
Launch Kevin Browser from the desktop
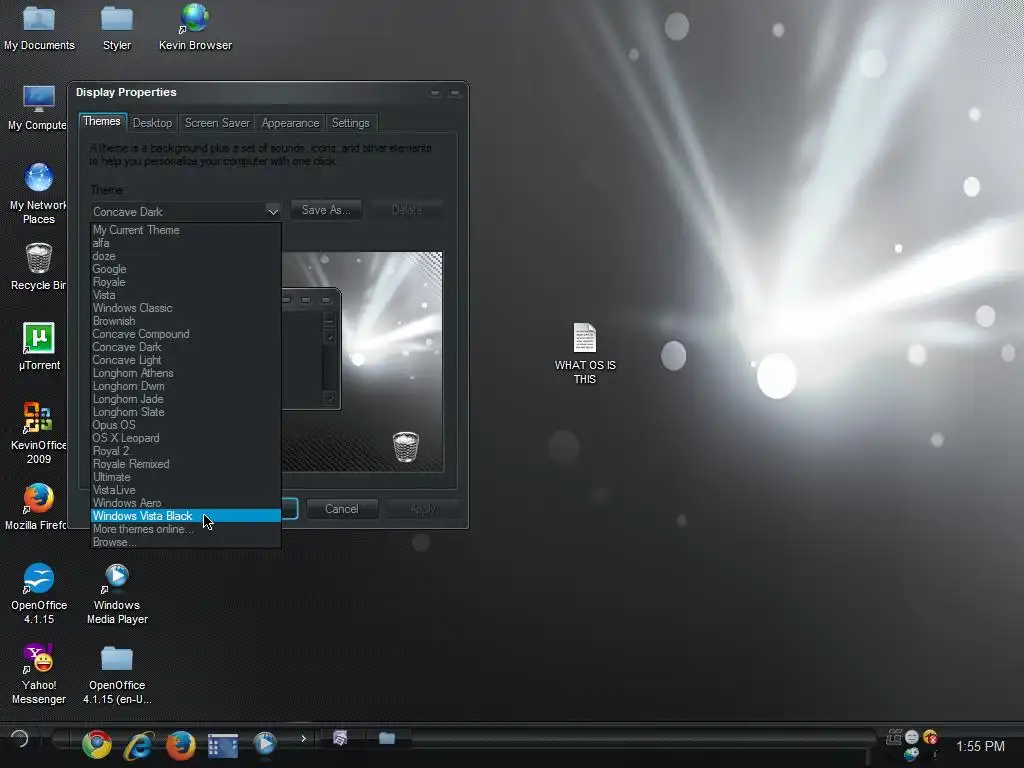pos(195,27)
